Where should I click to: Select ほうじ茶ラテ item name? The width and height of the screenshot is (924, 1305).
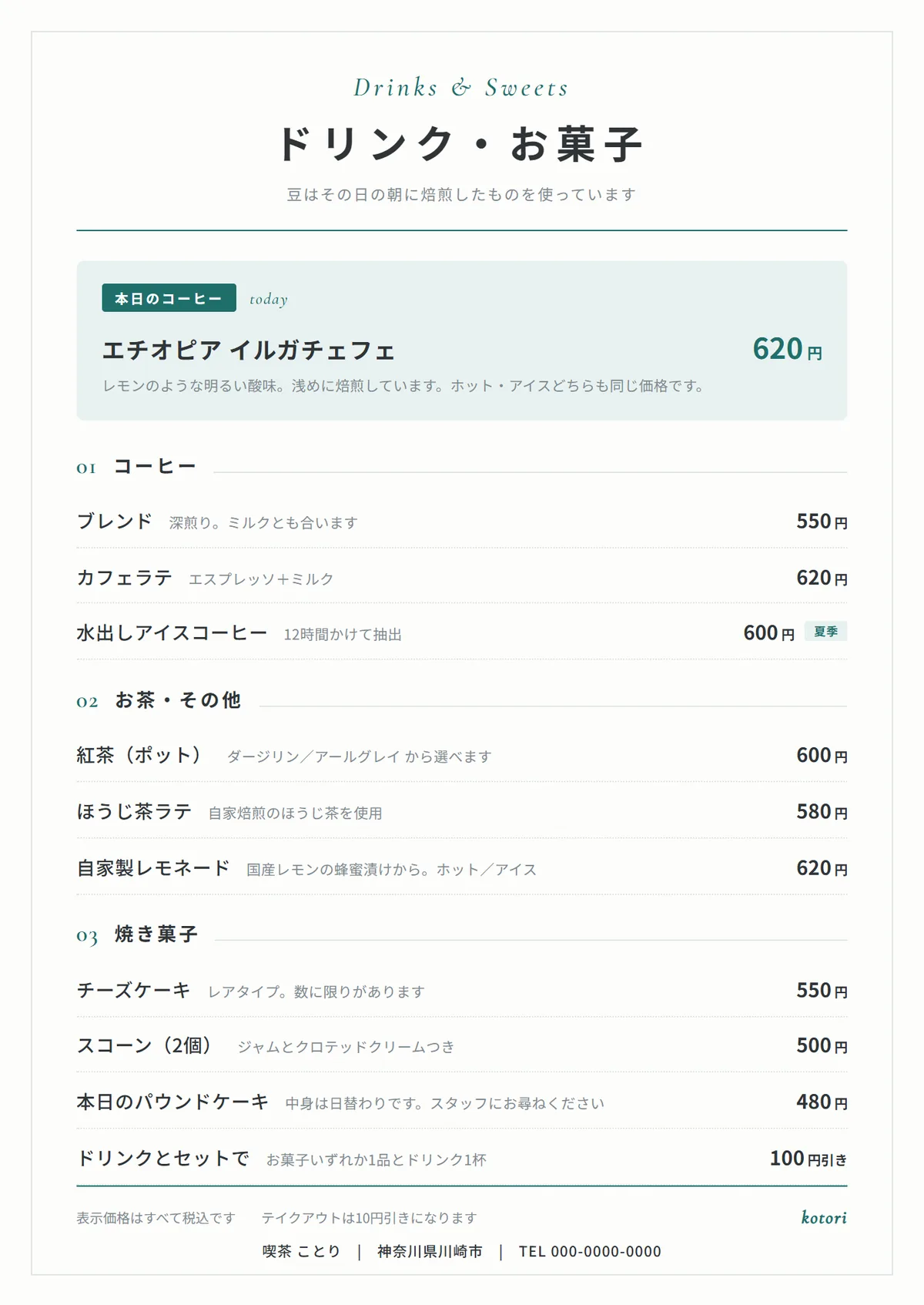coord(134,811)
